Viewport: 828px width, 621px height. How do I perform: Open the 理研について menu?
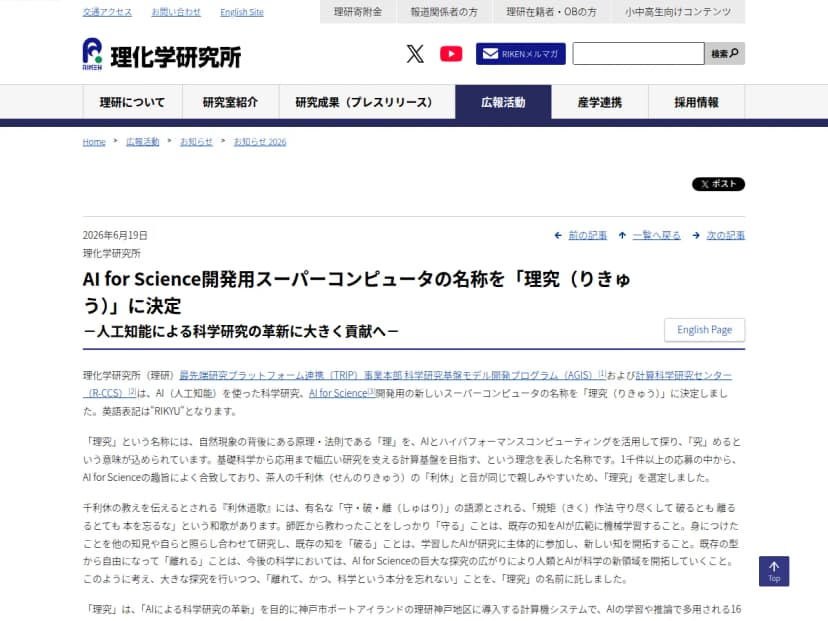point(133,102)
